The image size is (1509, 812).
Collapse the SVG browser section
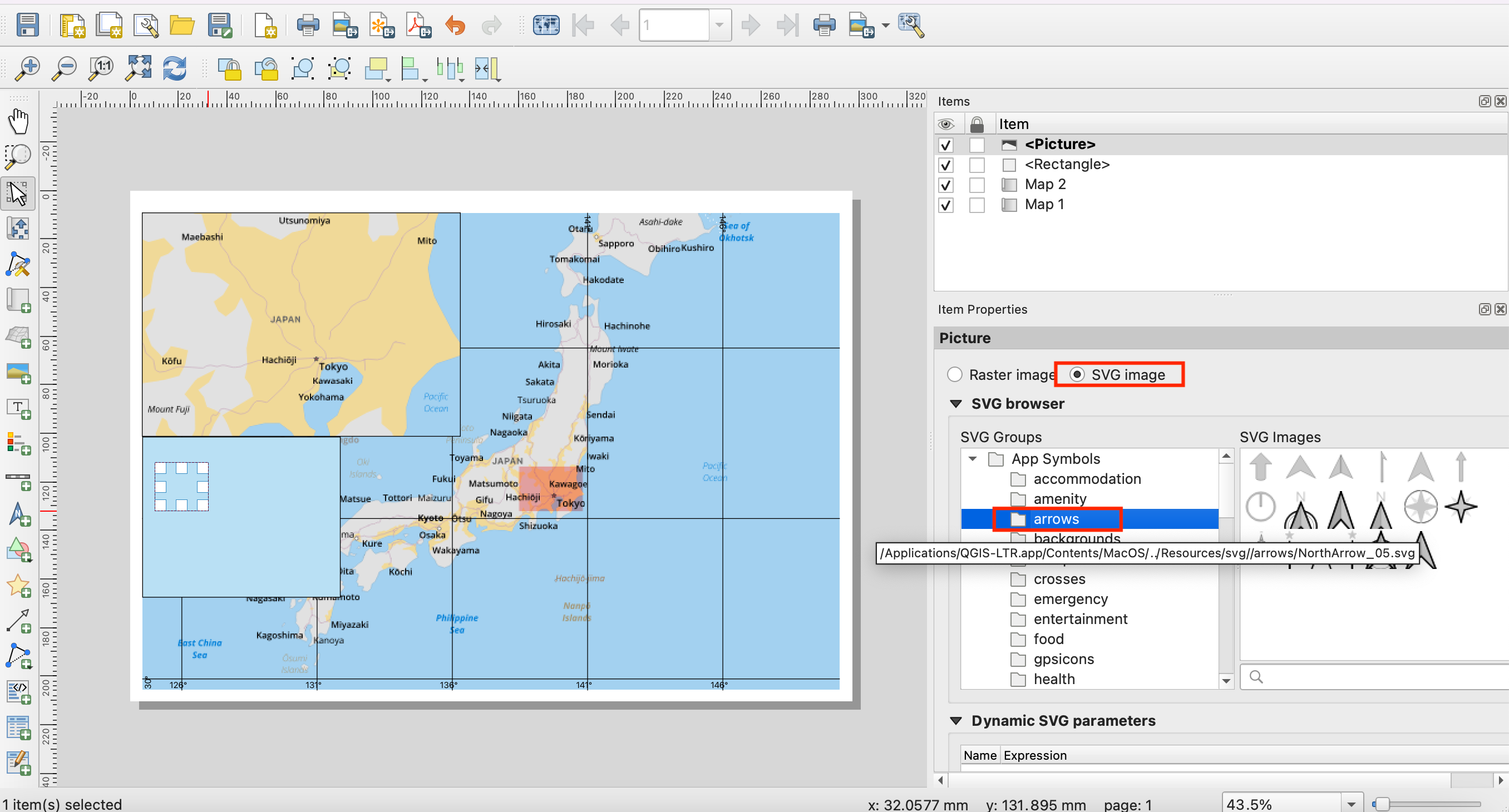coord(956,404)
